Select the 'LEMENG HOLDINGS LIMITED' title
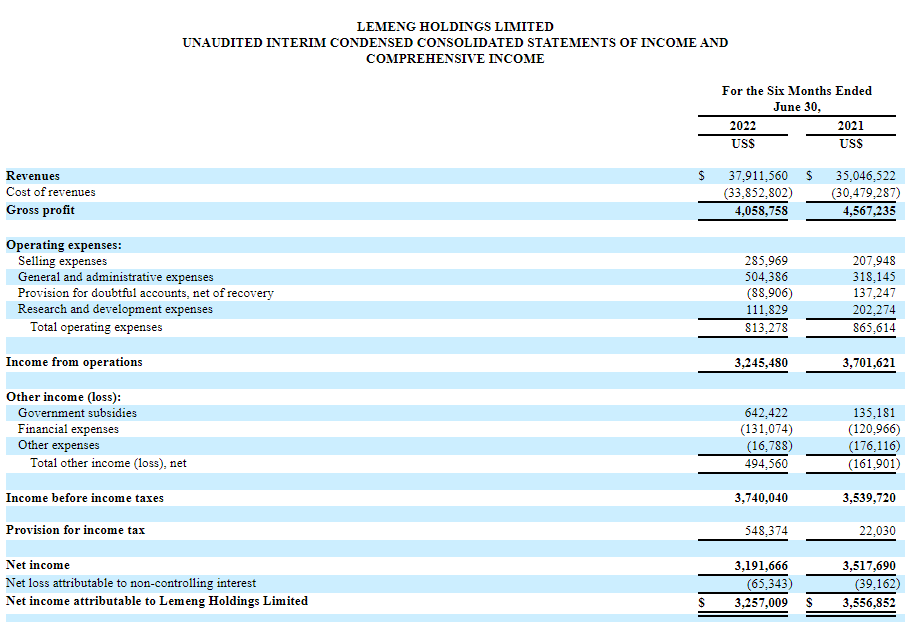Image resolution: width=912 pixels, height=622 pixels. point(455,27)
